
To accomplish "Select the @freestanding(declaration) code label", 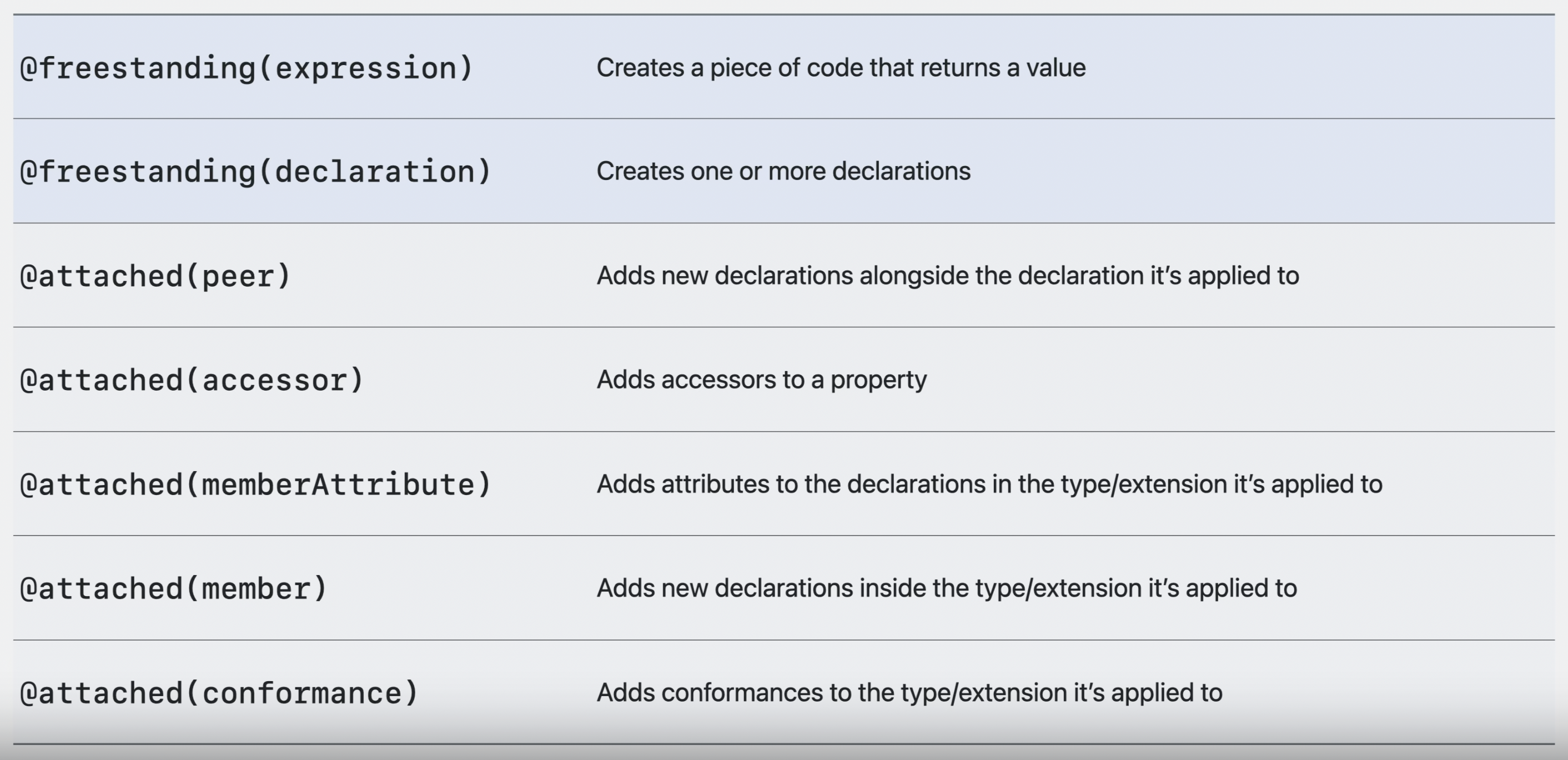I will [255, 172].
